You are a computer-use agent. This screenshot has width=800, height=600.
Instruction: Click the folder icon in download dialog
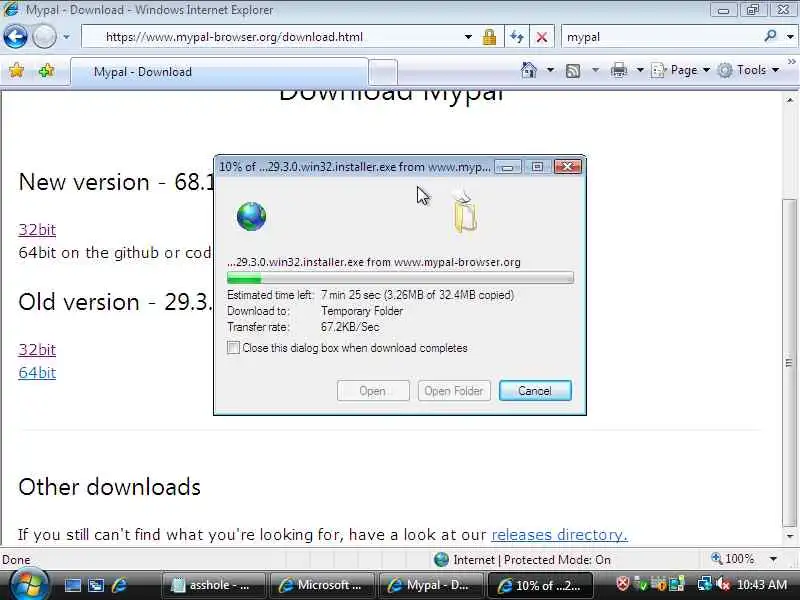[465, 214]
